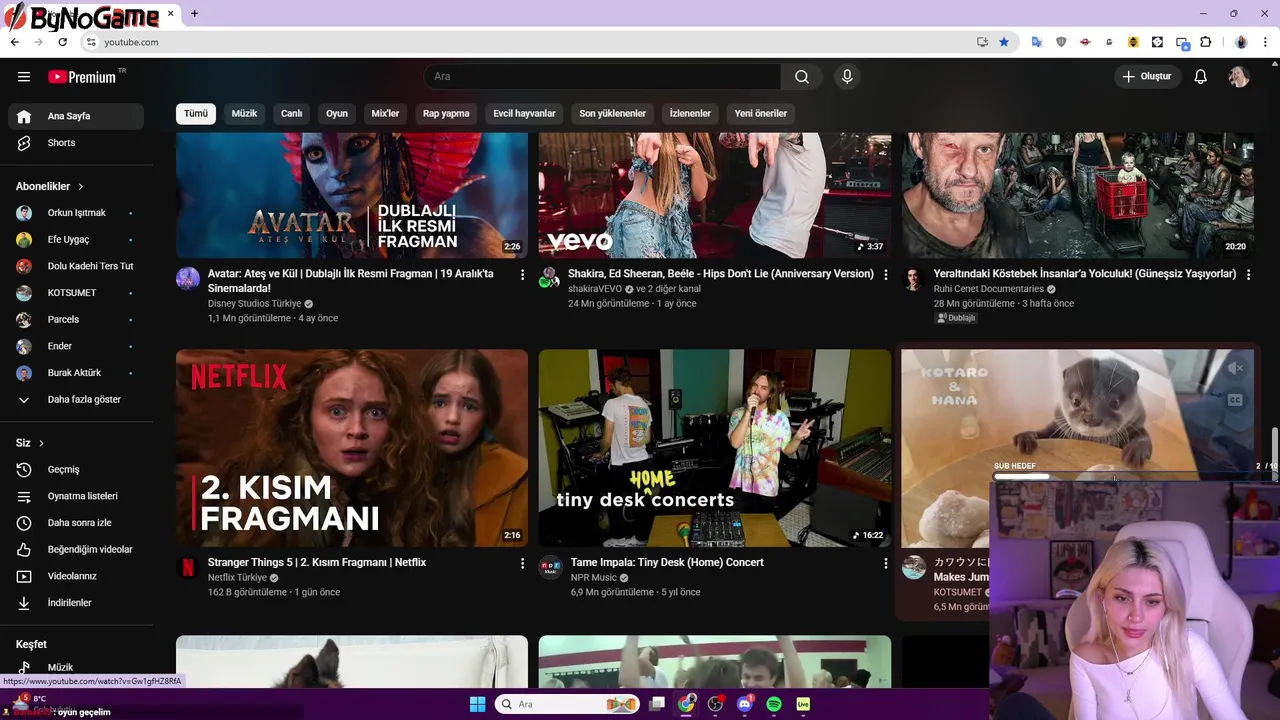Expand the Abonelikler section header
Image resolution: width=1280 pixels, height=720 pixels.
[x=50, y=186]
